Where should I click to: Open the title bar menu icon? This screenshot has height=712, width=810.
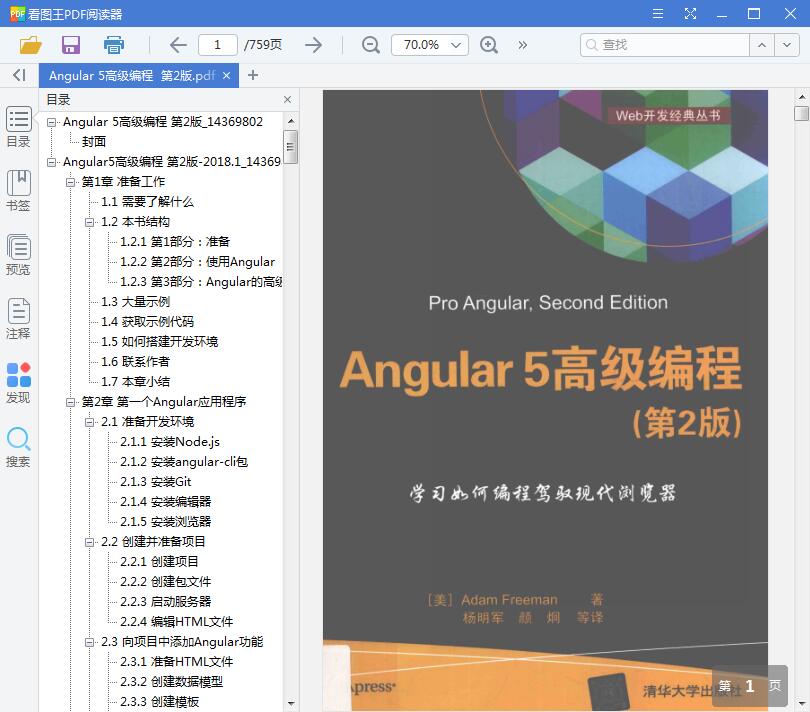pos(658,13)
